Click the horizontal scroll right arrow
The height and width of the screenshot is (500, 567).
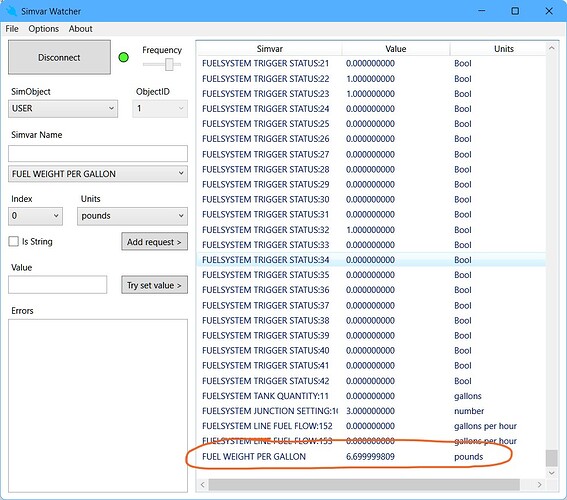click(540, 484)
